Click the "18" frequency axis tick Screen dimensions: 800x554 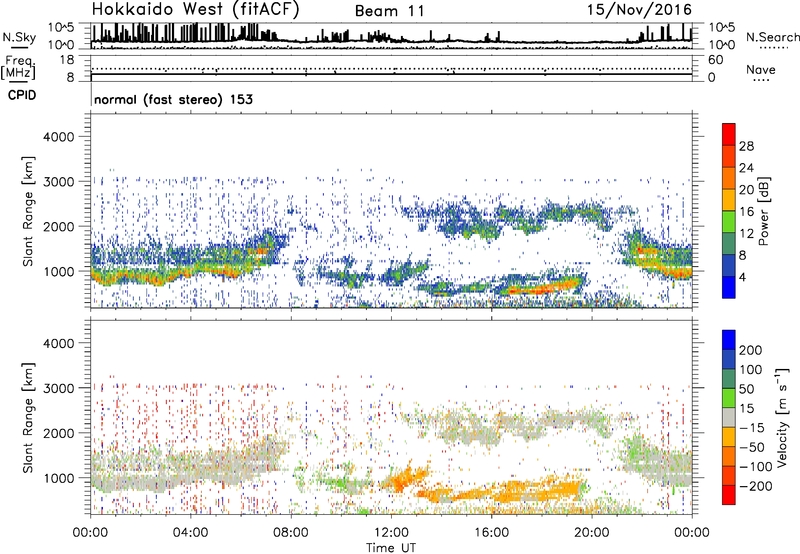(x=67, y=60)
